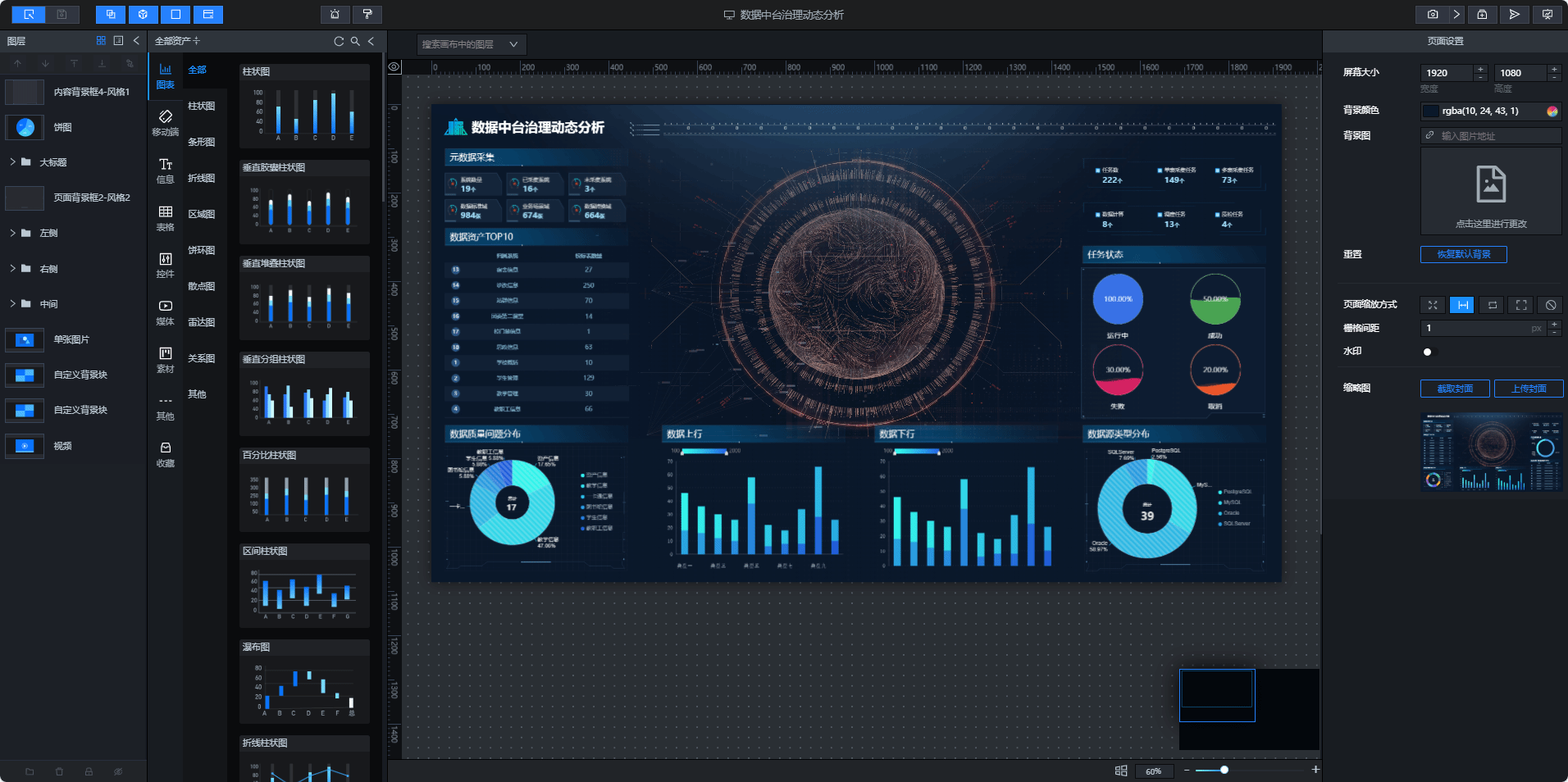The image size is (1568, 782).
Task: Click the 上传封面 upload cover button
Action: (x=1528, y=389)
